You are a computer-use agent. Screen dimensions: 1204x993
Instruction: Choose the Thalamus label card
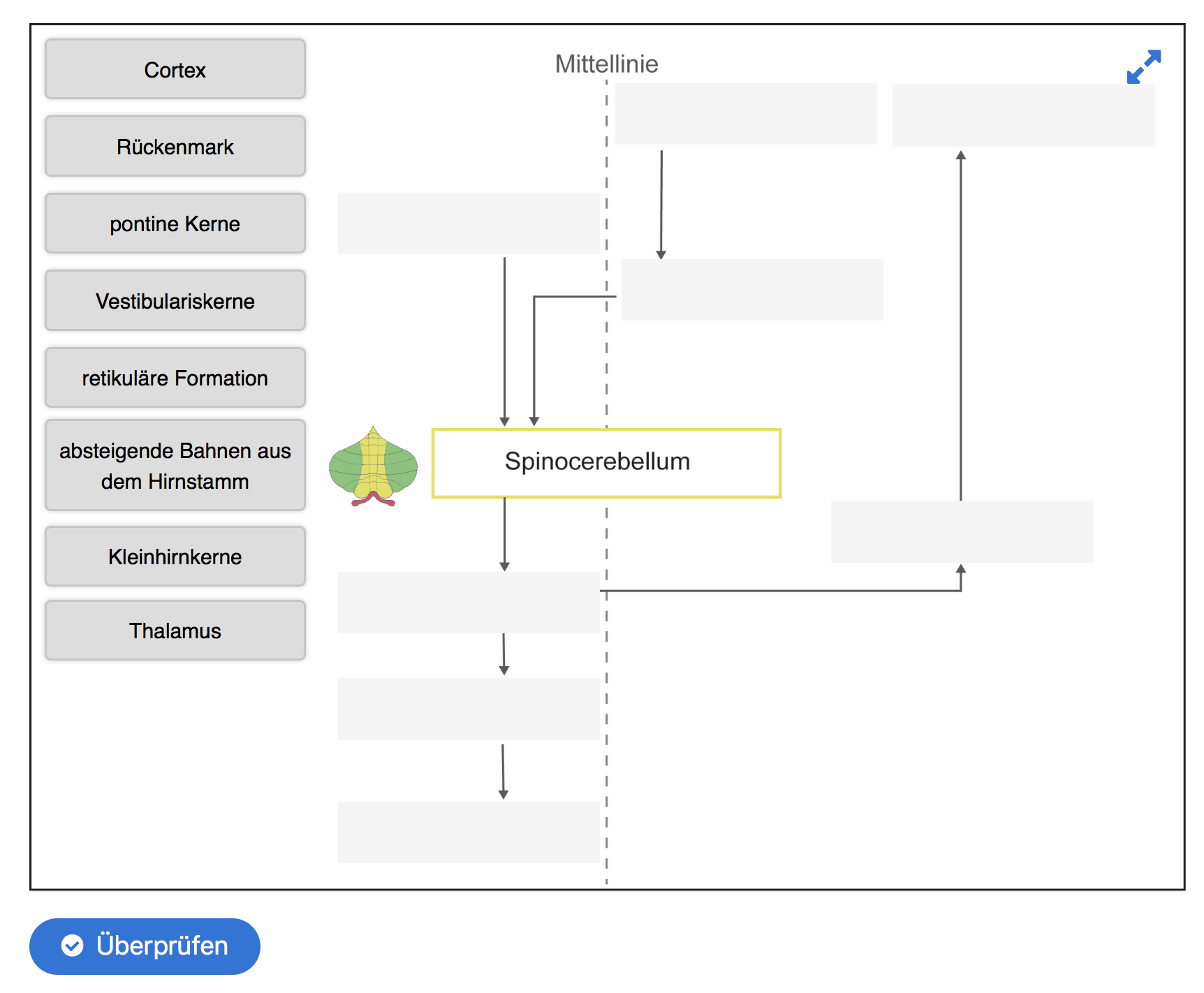(175, 631)
